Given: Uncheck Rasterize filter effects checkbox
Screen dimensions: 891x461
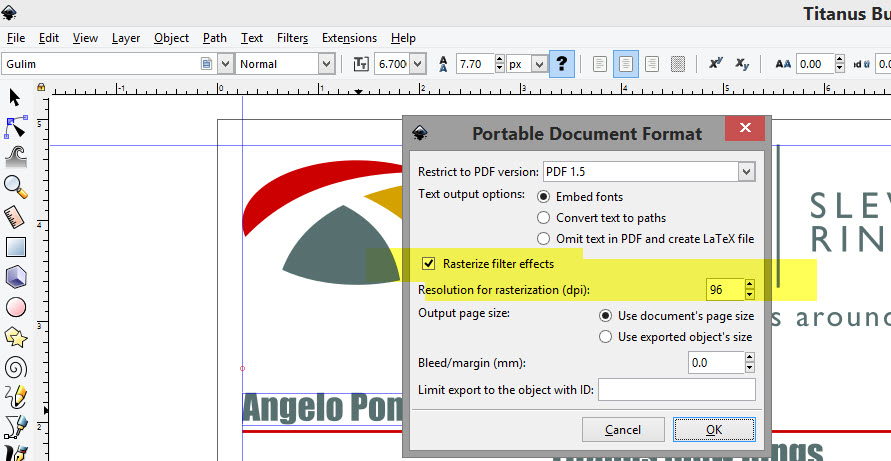Looking at the screenshot, I should (x=429, y=264).
